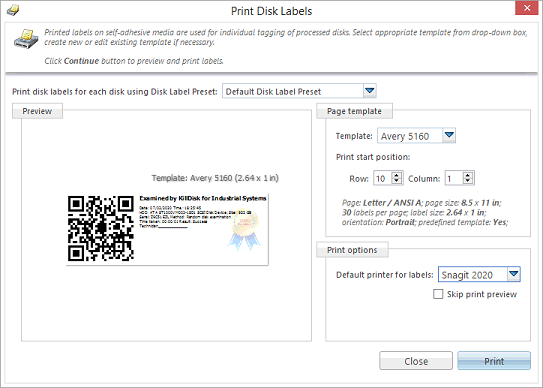The height and width of the screenshot is (388, 543).
Task: Close the Print Disk Labels dialog window
Action: pos(527,8)
